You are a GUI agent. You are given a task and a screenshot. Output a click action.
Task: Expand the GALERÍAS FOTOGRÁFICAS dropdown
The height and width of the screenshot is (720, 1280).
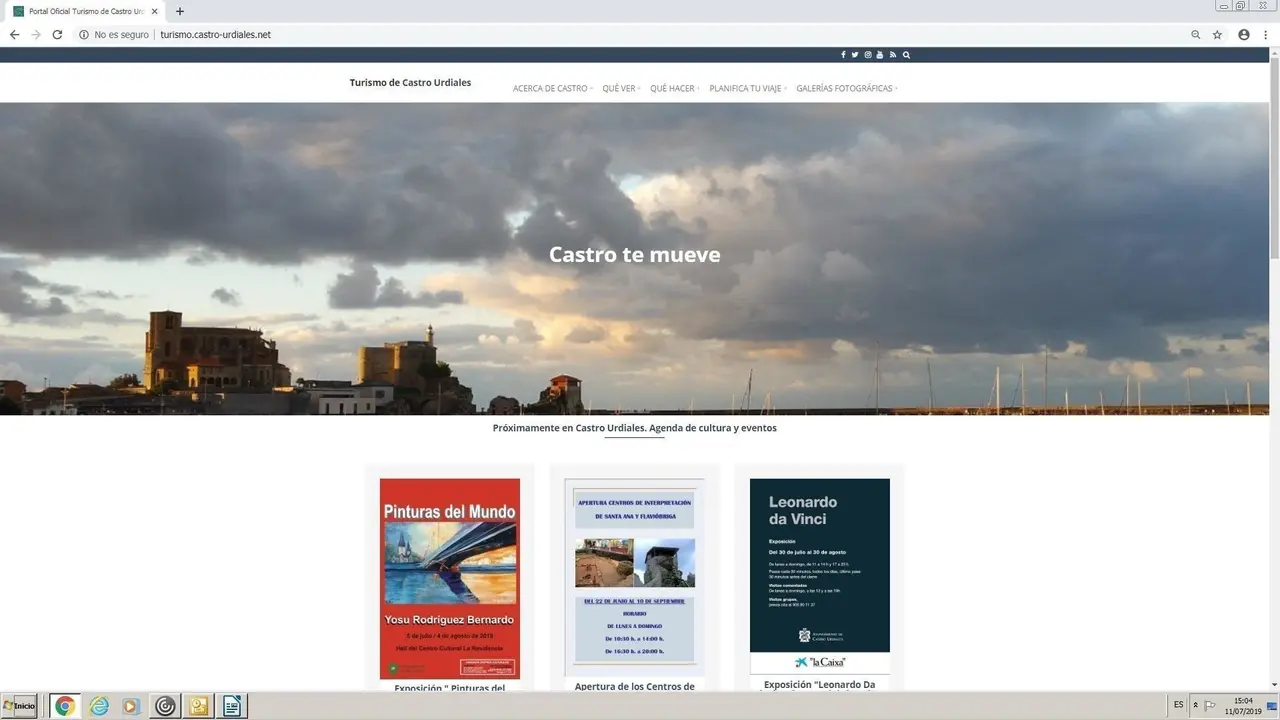(845, 88)
